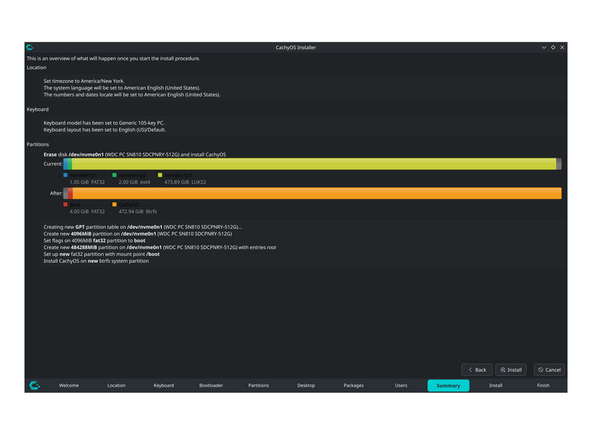Open the Location step
Image resolution: width=592 pixels, height=444 pixels.
pyautogui.click(x=116, y=385)
